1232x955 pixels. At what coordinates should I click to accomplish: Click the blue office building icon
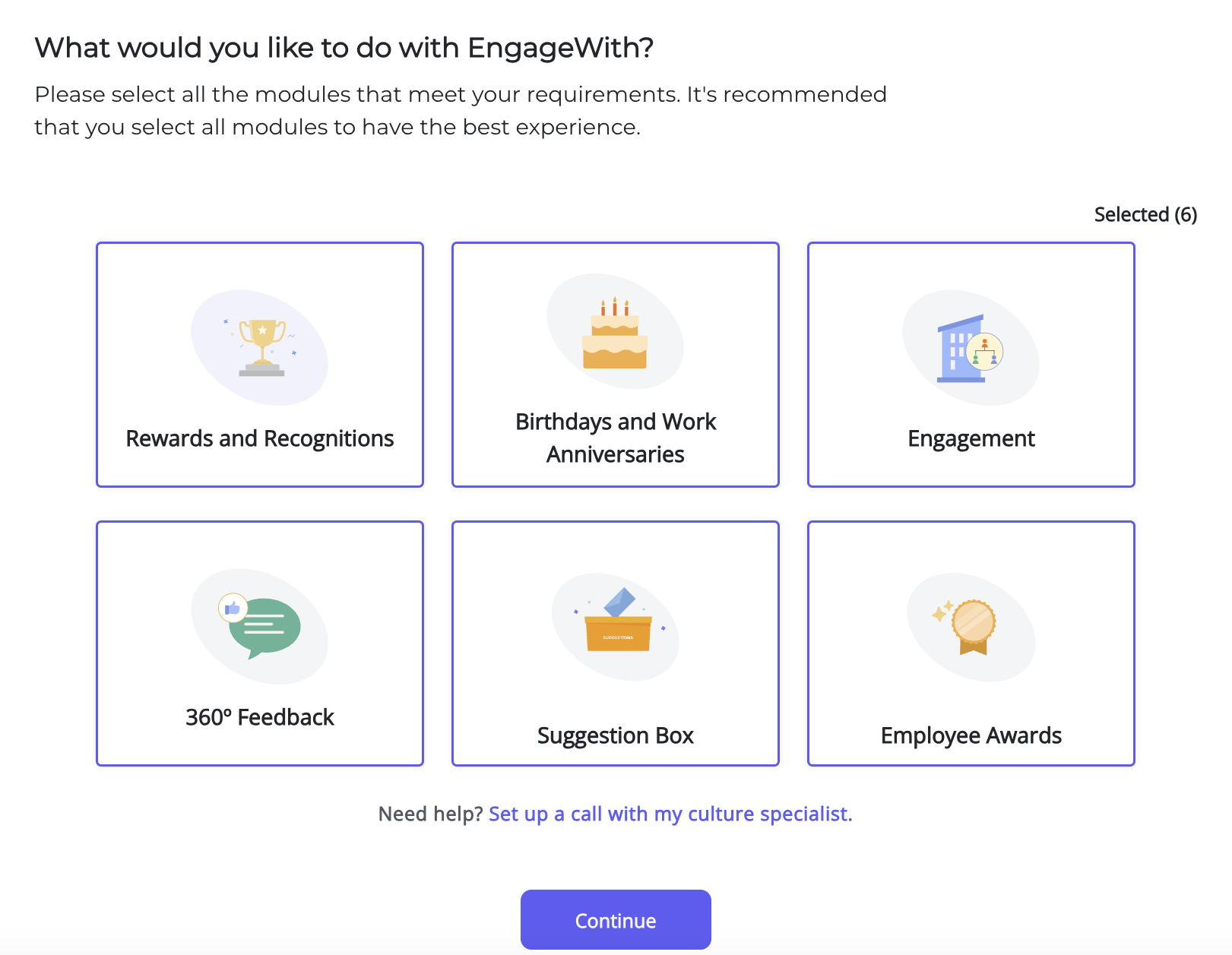961,349
